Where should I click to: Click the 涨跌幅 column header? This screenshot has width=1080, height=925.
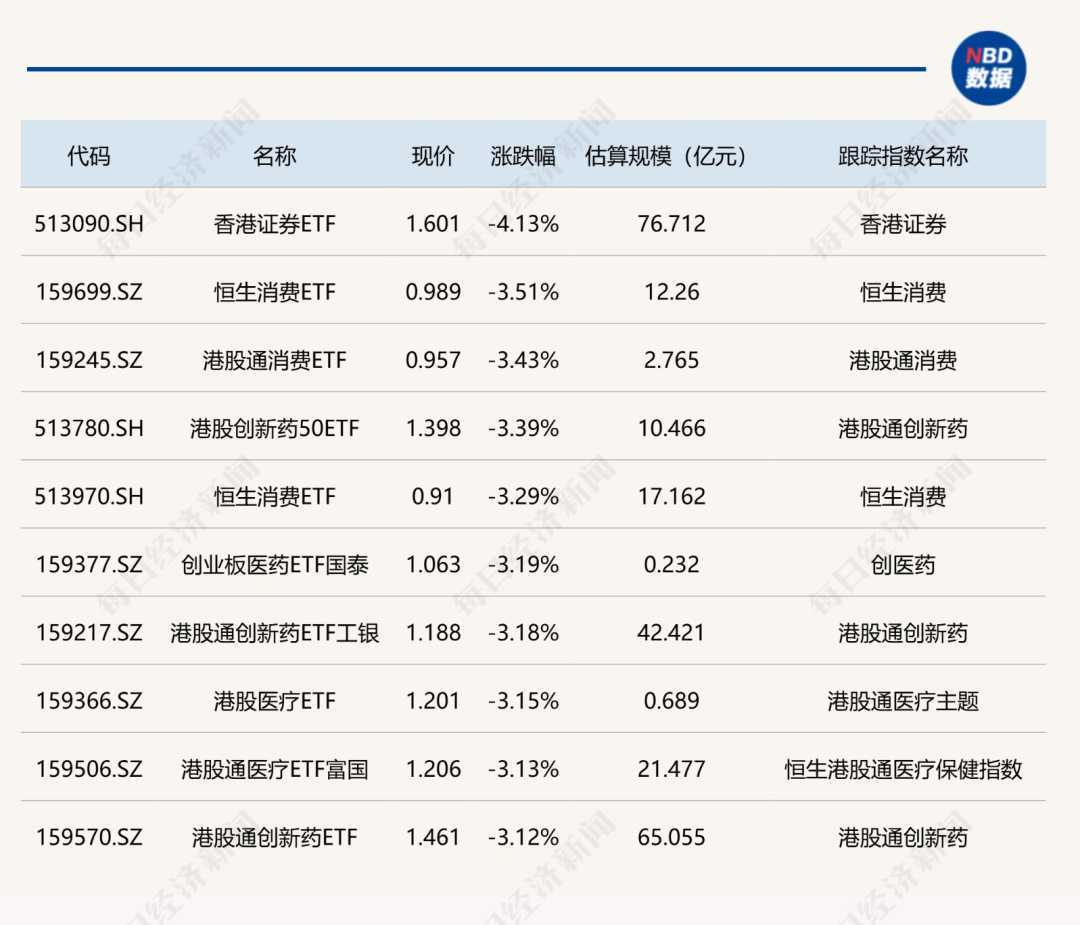pyautogui.click(x=523, y=156)
